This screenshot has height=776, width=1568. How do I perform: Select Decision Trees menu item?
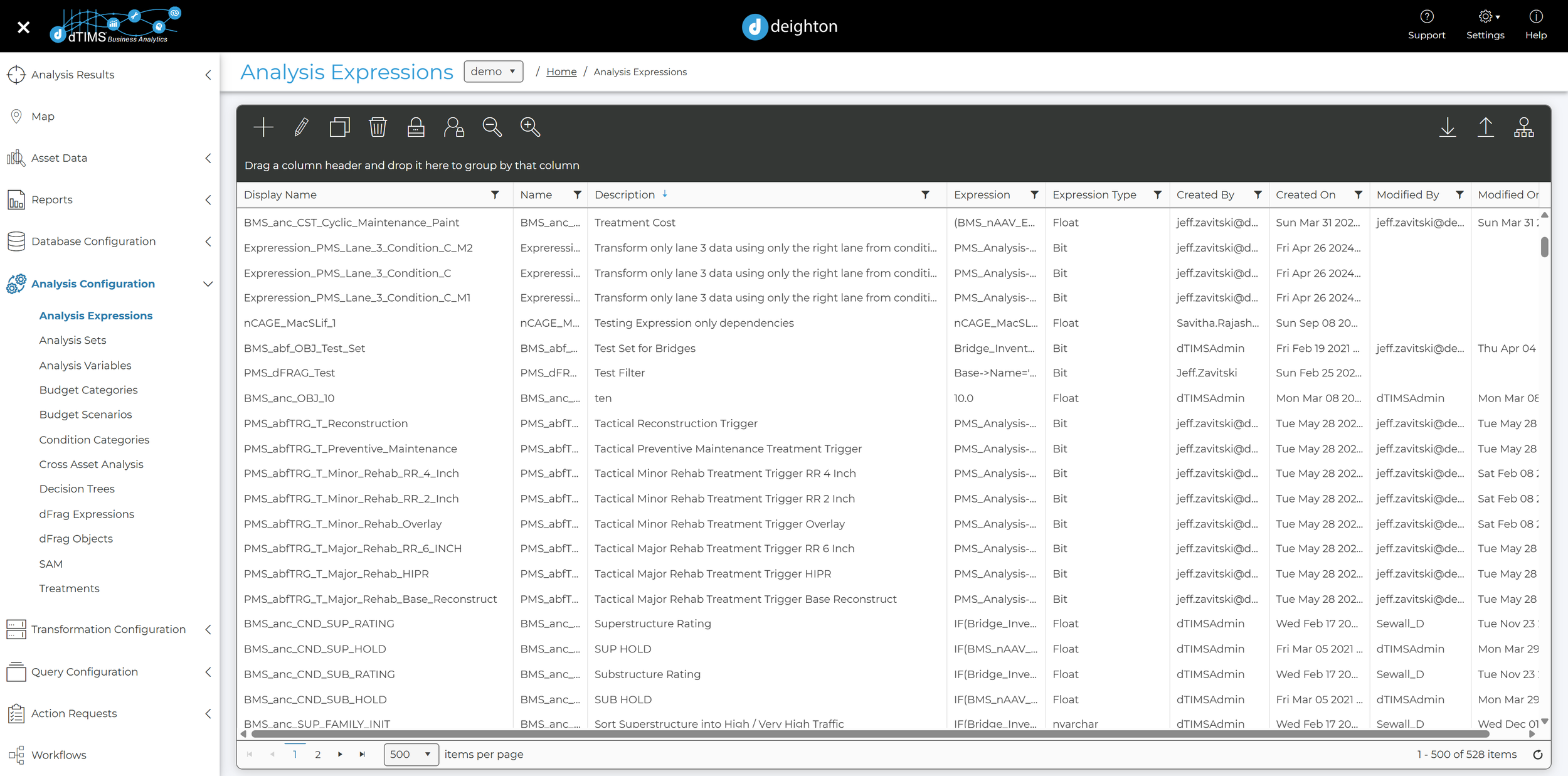point(77,489)
